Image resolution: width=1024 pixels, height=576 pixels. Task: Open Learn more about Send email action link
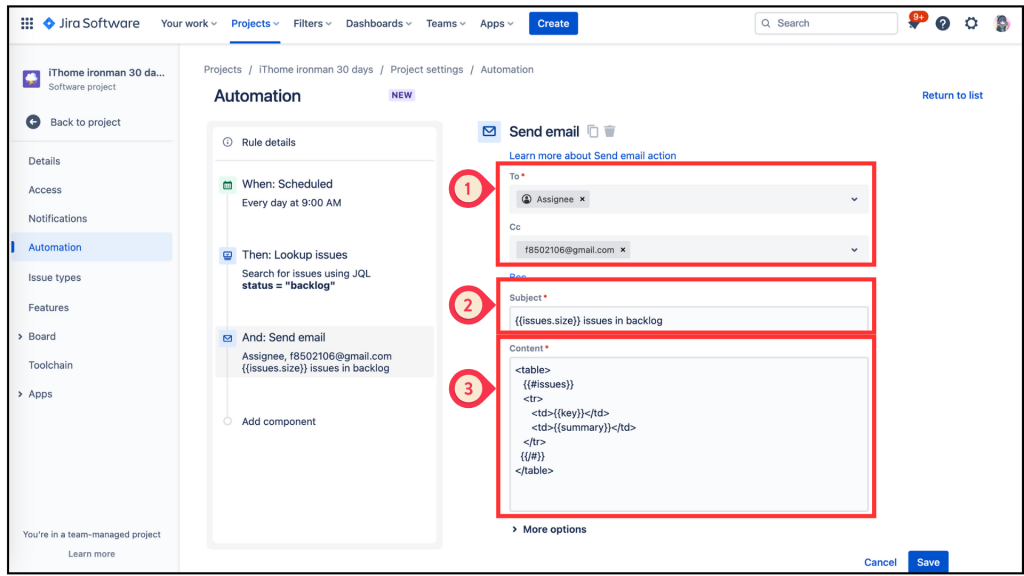click(x=592, y=155)
